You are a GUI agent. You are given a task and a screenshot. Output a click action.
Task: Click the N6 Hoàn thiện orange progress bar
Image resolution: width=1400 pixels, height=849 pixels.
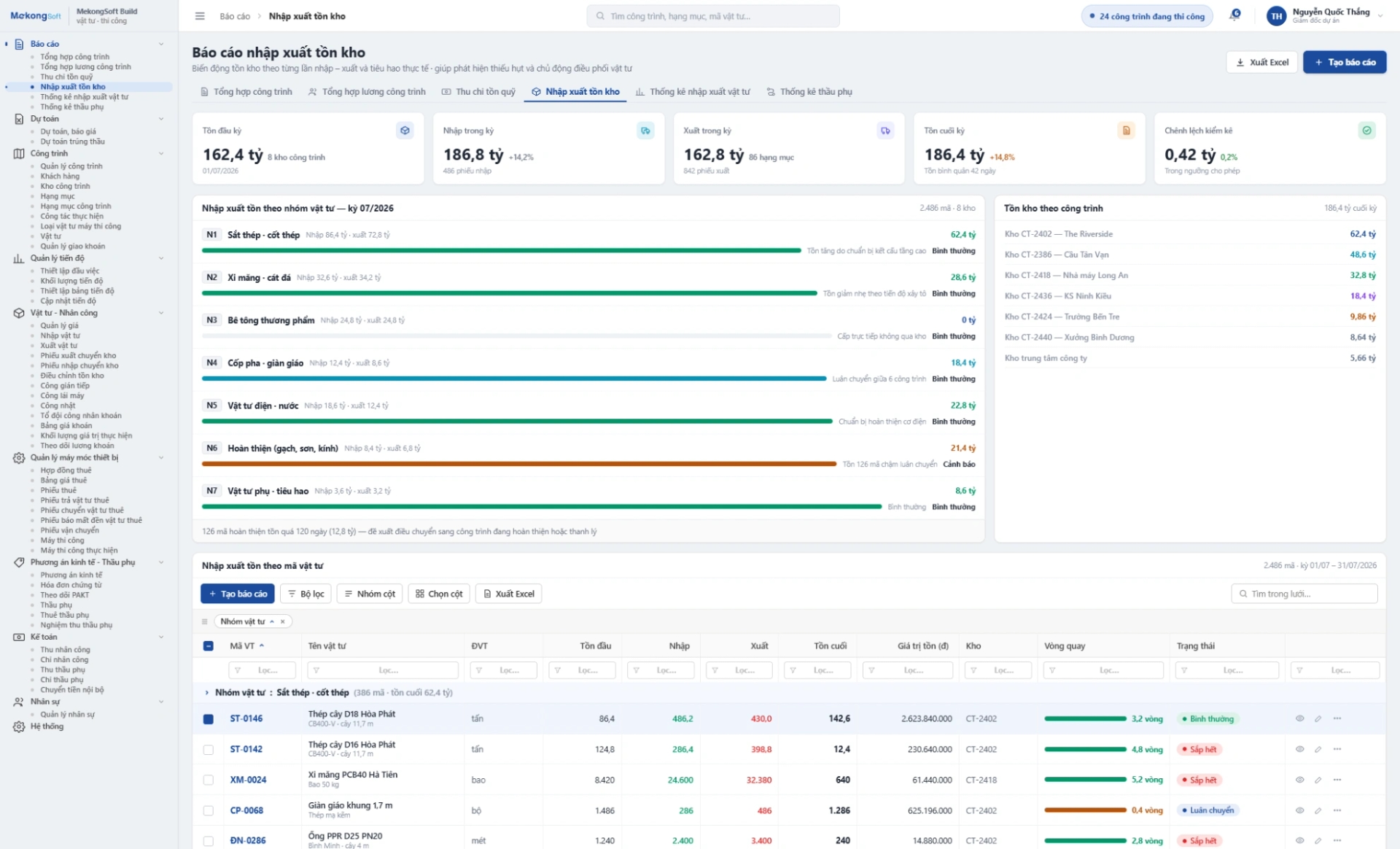[x=519, y=465]
